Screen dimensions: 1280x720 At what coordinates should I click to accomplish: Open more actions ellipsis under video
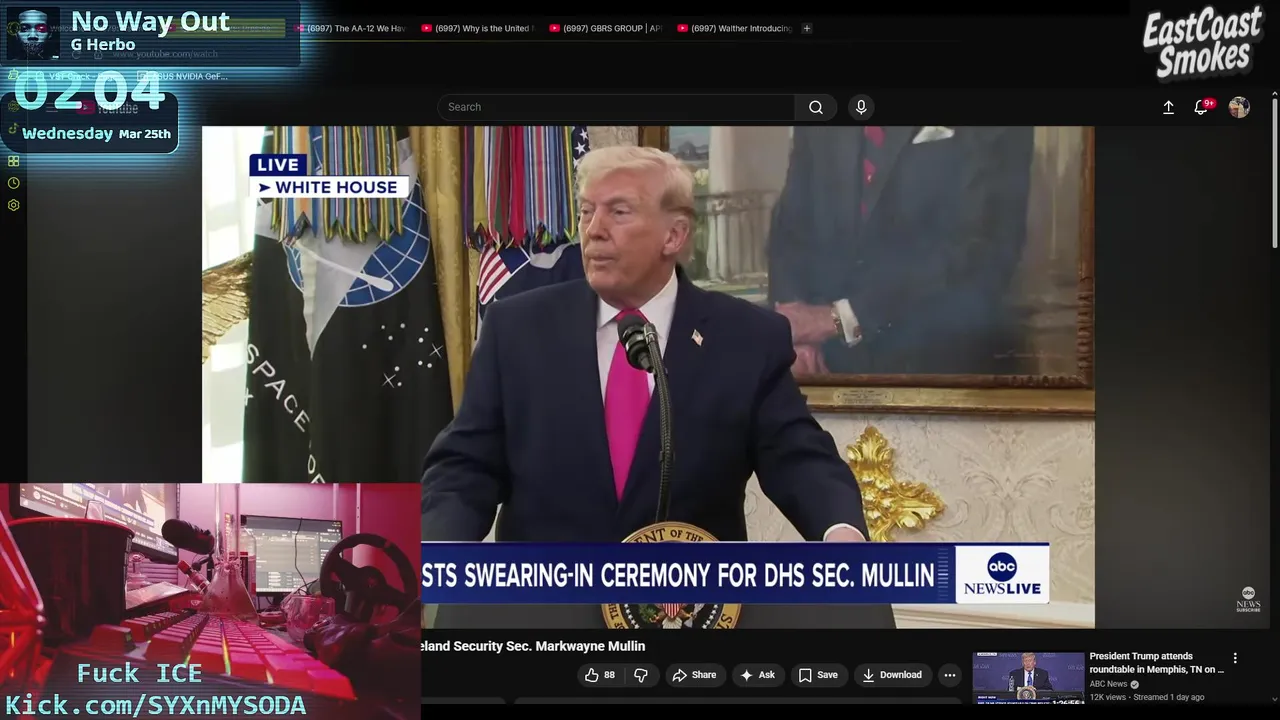[949, 675]
